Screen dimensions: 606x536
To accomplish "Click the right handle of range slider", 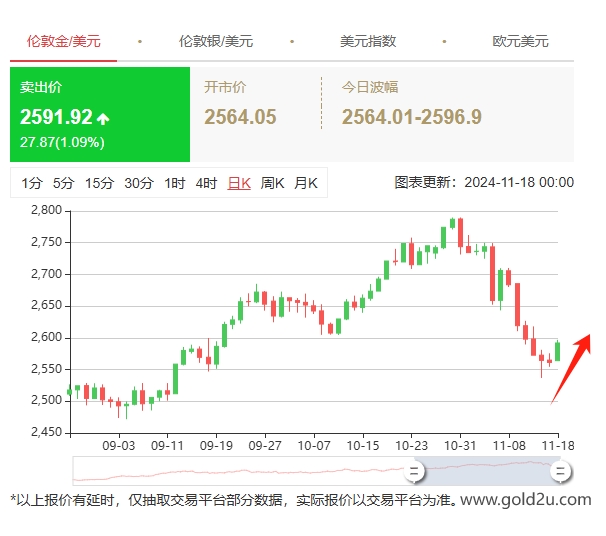I will tap(561, 471).
